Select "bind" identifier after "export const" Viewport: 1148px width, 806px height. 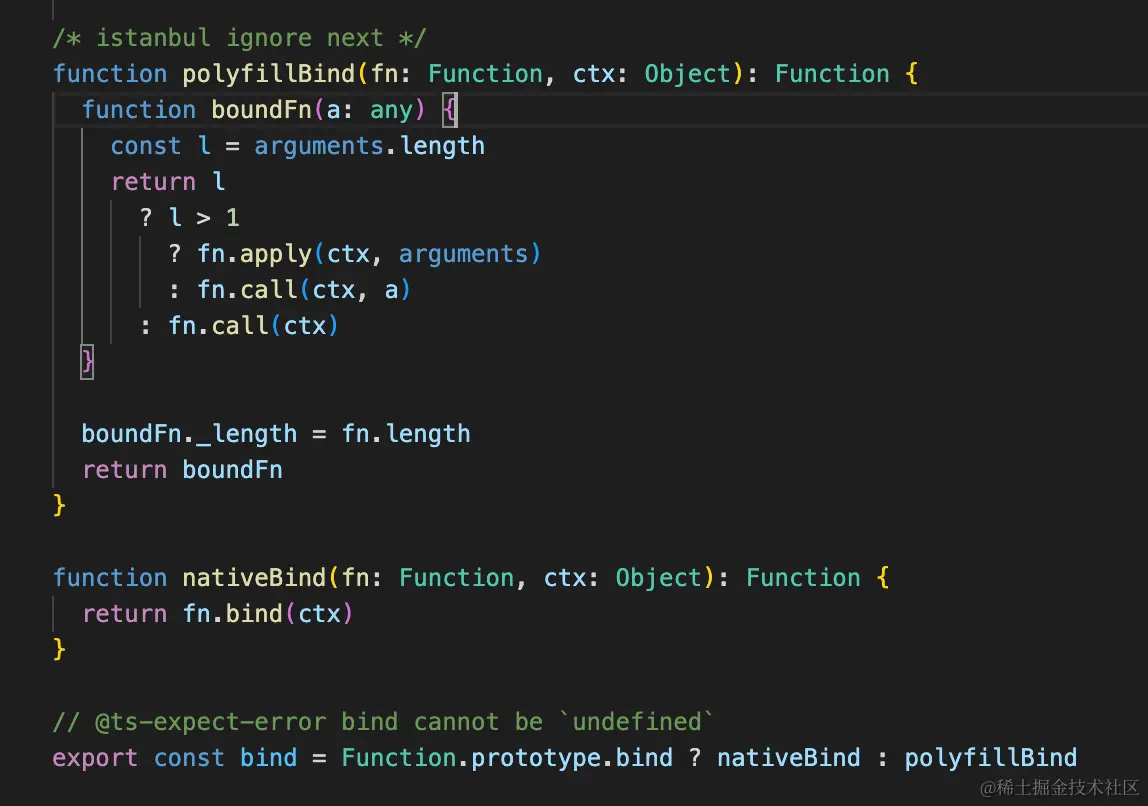point(269,758)
